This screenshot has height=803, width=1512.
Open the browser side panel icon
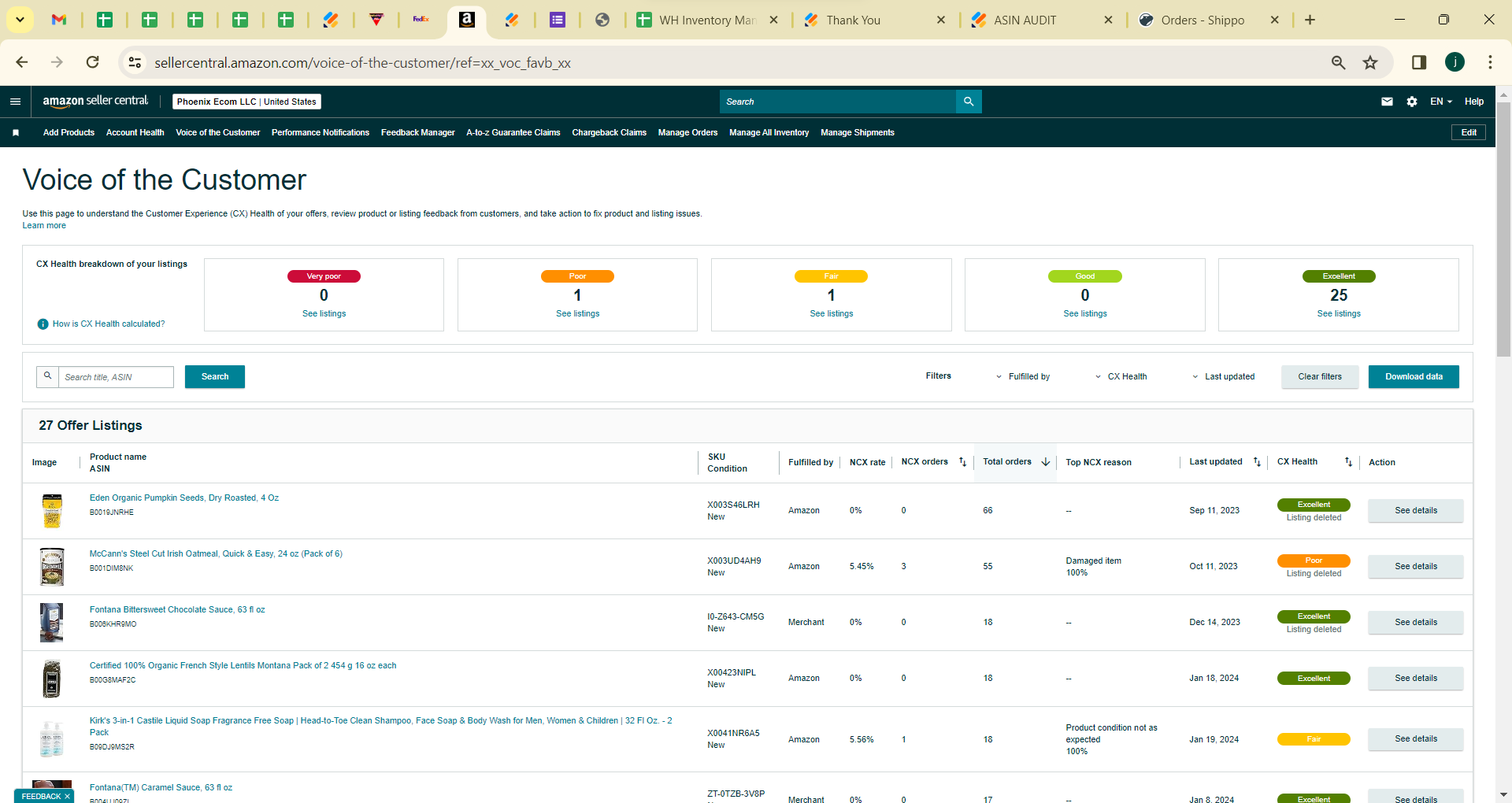1419,62
